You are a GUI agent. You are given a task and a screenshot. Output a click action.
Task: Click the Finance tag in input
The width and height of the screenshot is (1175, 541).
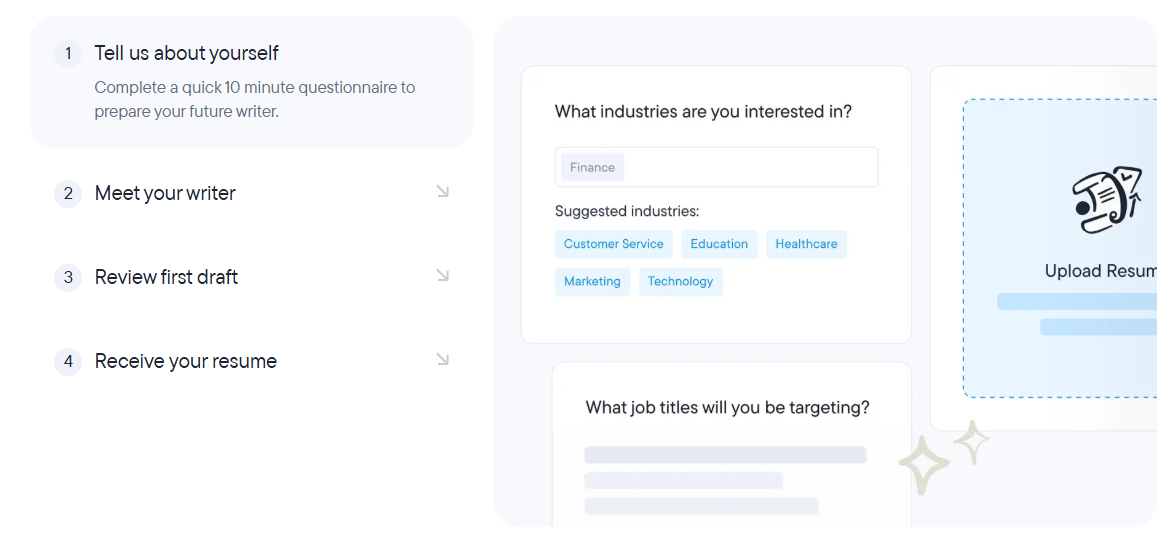[592, 168]
